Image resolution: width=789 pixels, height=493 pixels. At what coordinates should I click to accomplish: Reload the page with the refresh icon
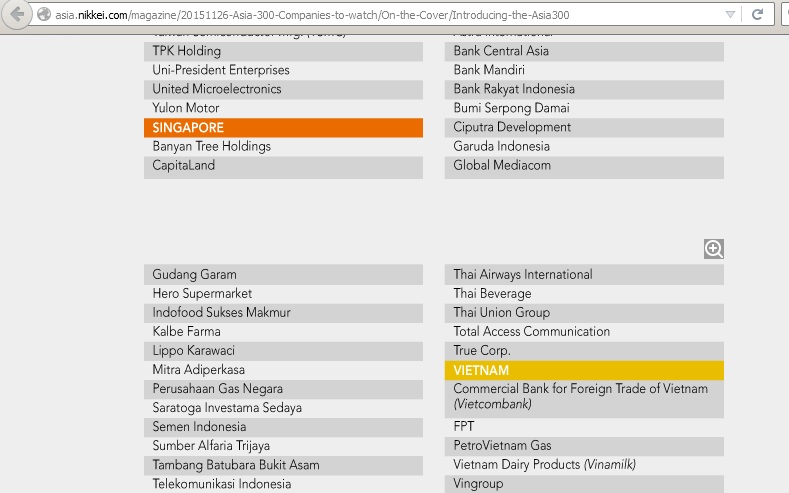pyautogui.click(x=758, y=15)
